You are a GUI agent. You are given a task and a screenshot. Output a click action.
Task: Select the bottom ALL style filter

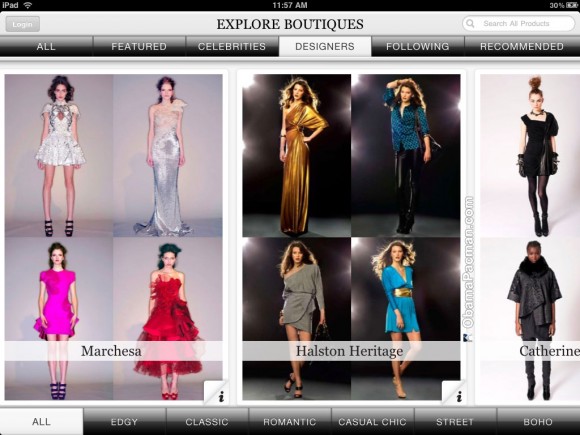tap(41, 422)
